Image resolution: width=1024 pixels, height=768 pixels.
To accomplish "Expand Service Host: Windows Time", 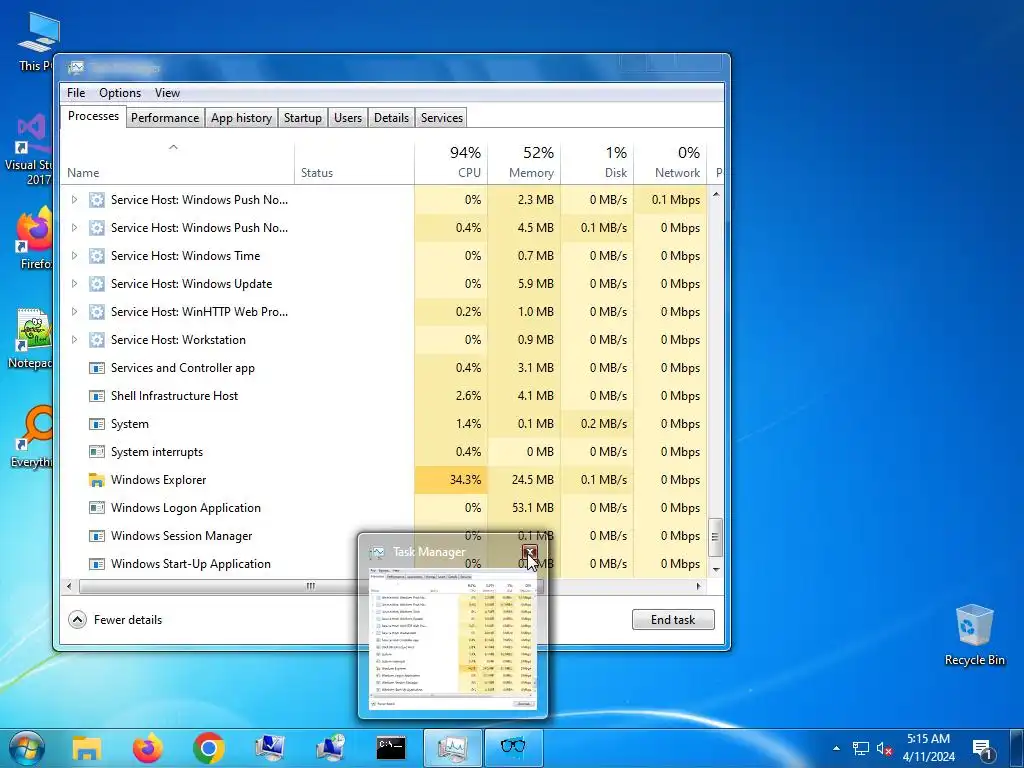I will point(74,256).
